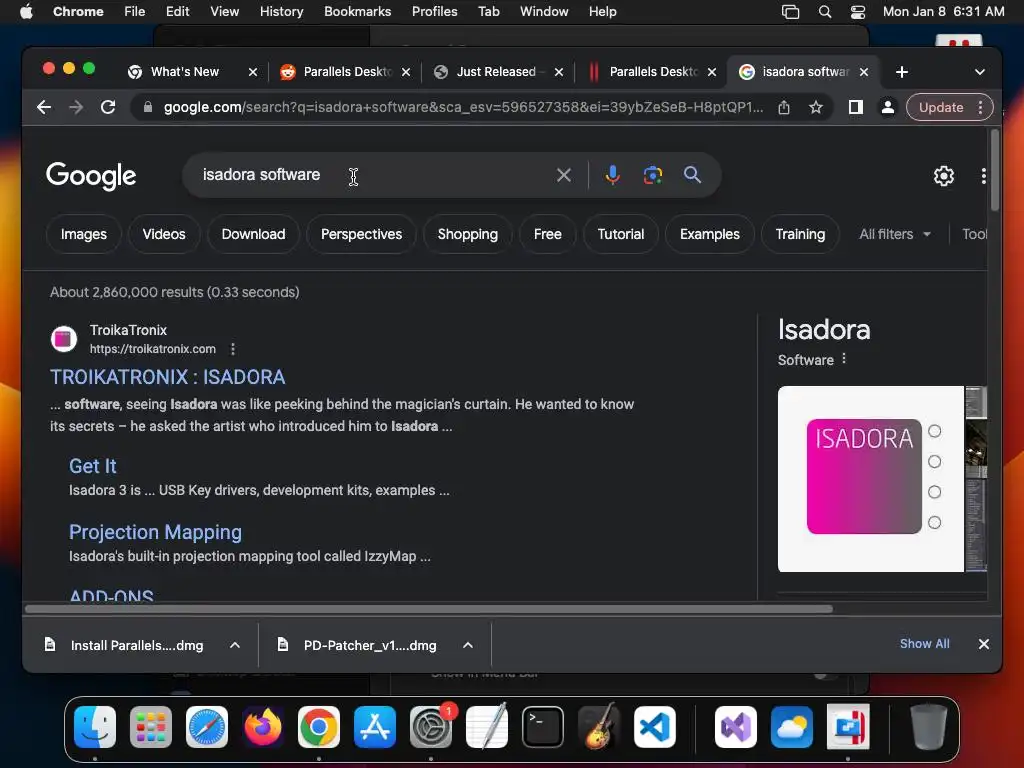Close the What's New tab
Viewport: 1024px width, 768px height.
pos(253,72)
